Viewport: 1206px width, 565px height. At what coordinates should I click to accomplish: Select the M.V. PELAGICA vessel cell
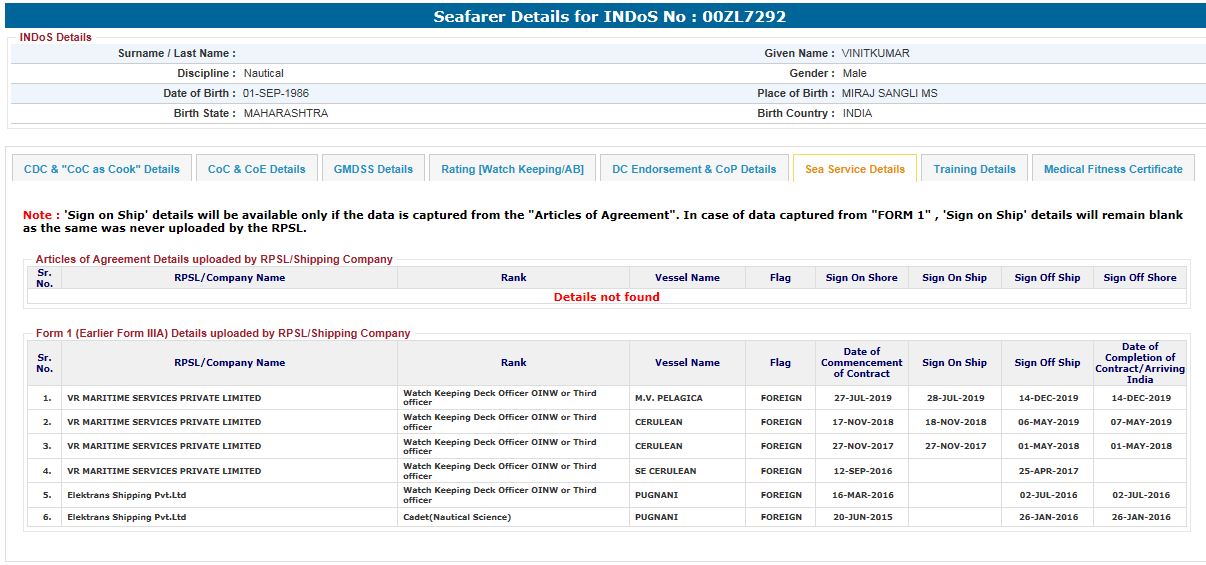click(668, 398)
